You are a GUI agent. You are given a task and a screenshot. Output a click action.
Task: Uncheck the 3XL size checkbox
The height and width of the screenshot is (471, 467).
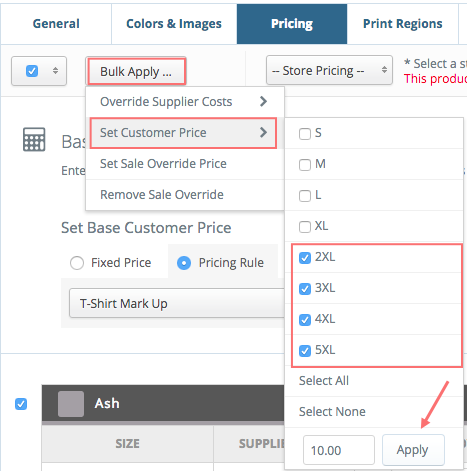click(305, 289)
